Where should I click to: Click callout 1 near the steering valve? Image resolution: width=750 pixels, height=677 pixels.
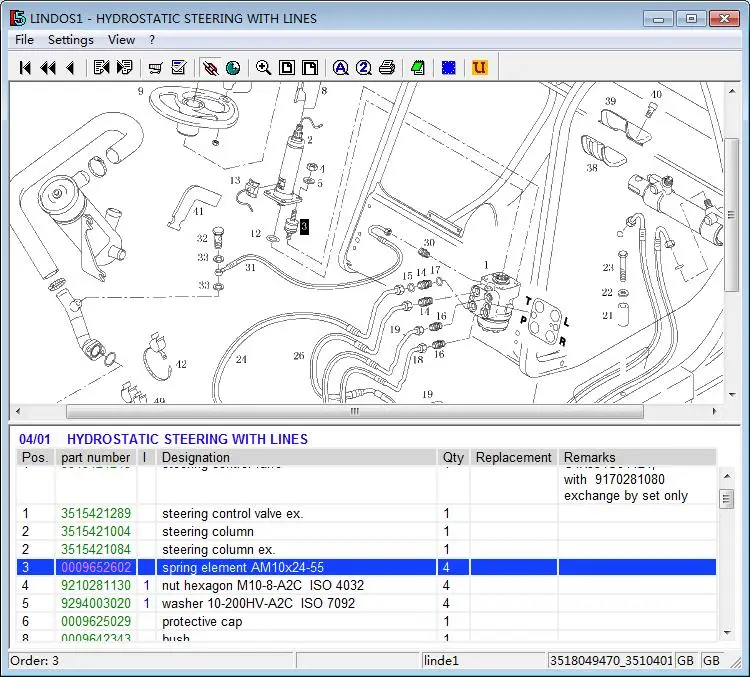(486, 265)
